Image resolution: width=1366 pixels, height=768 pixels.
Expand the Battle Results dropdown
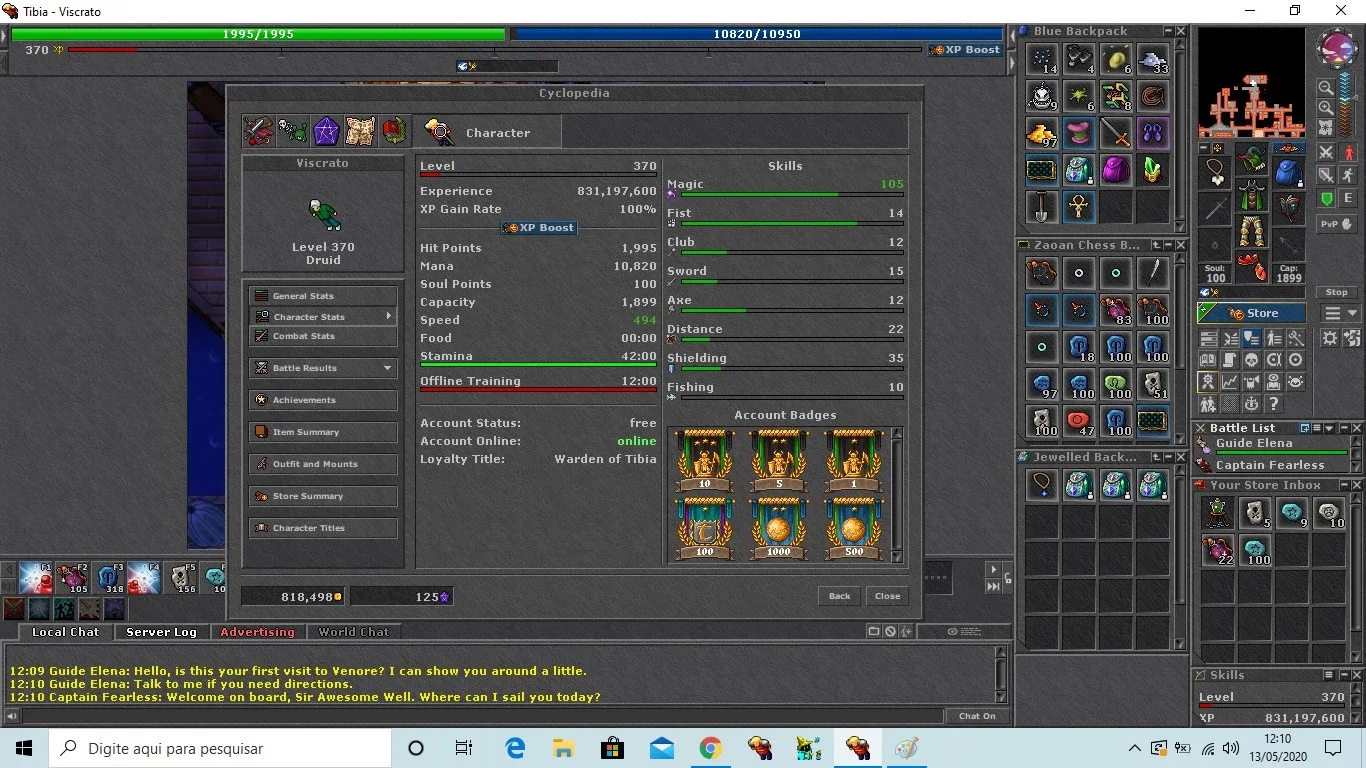point(387,368)
